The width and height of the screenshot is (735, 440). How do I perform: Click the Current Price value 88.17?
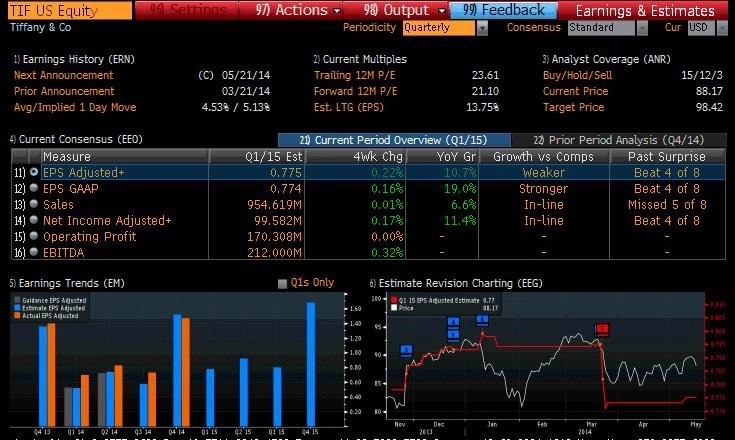click(709, 91)
